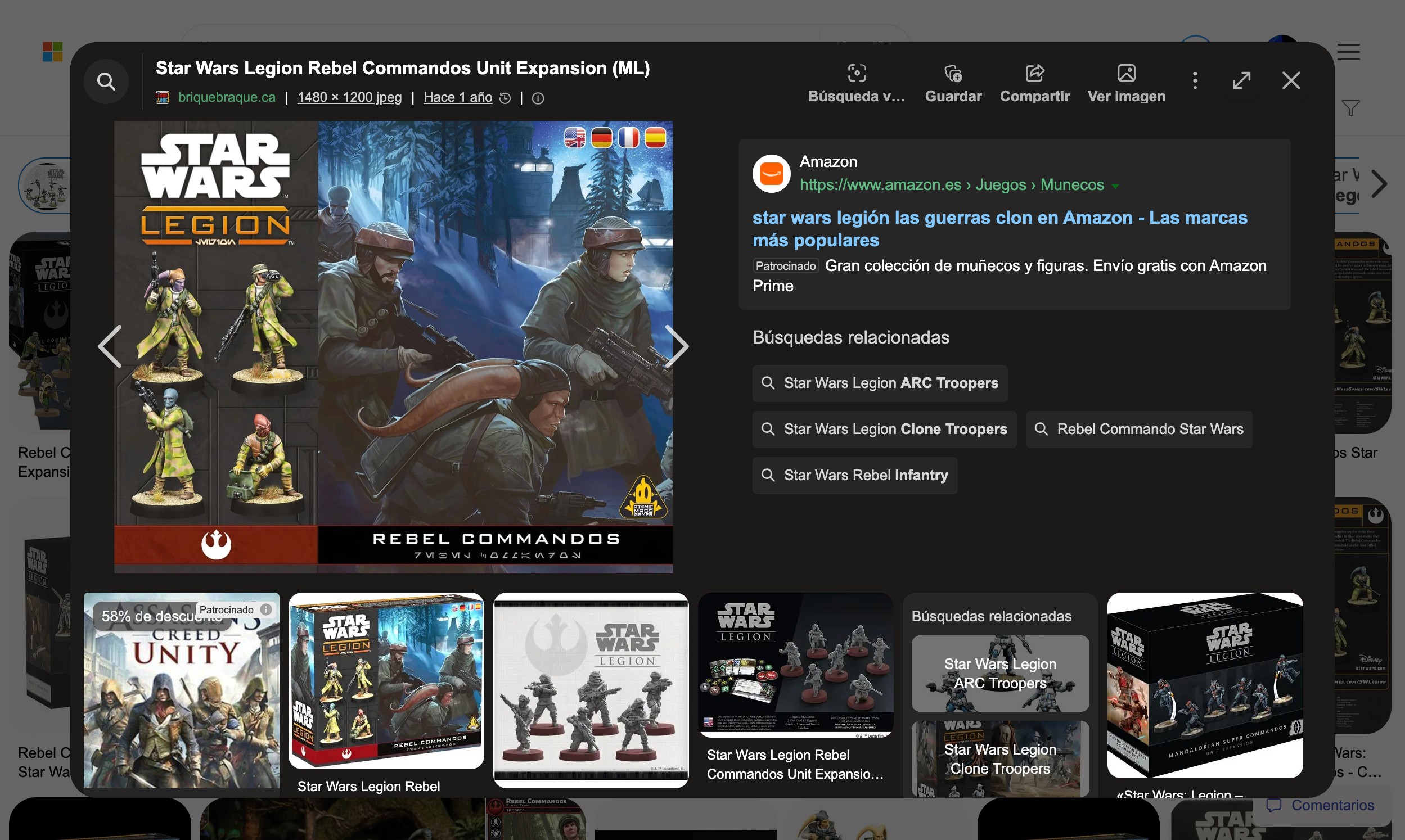Expand image viewer with diagonal arrows icon

[1241, 80]
